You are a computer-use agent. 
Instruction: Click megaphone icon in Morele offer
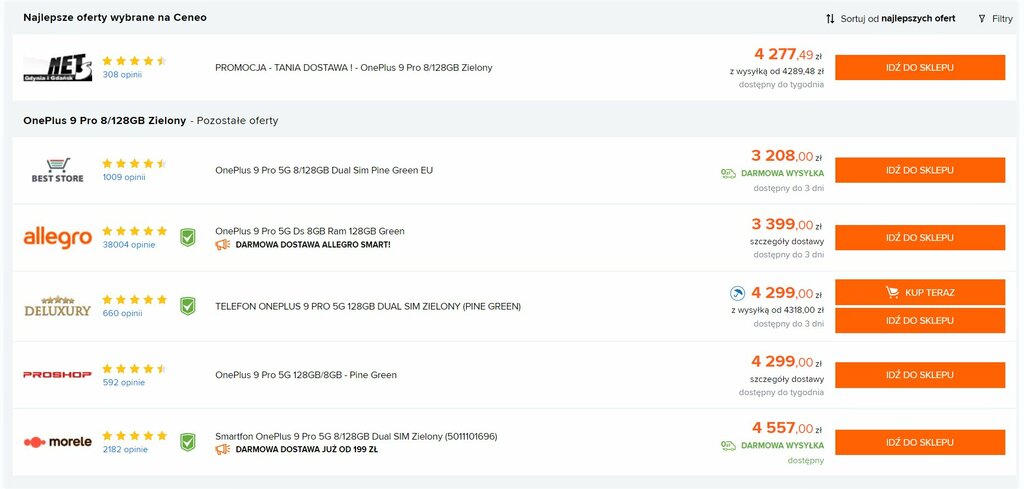tap(223, 449)
